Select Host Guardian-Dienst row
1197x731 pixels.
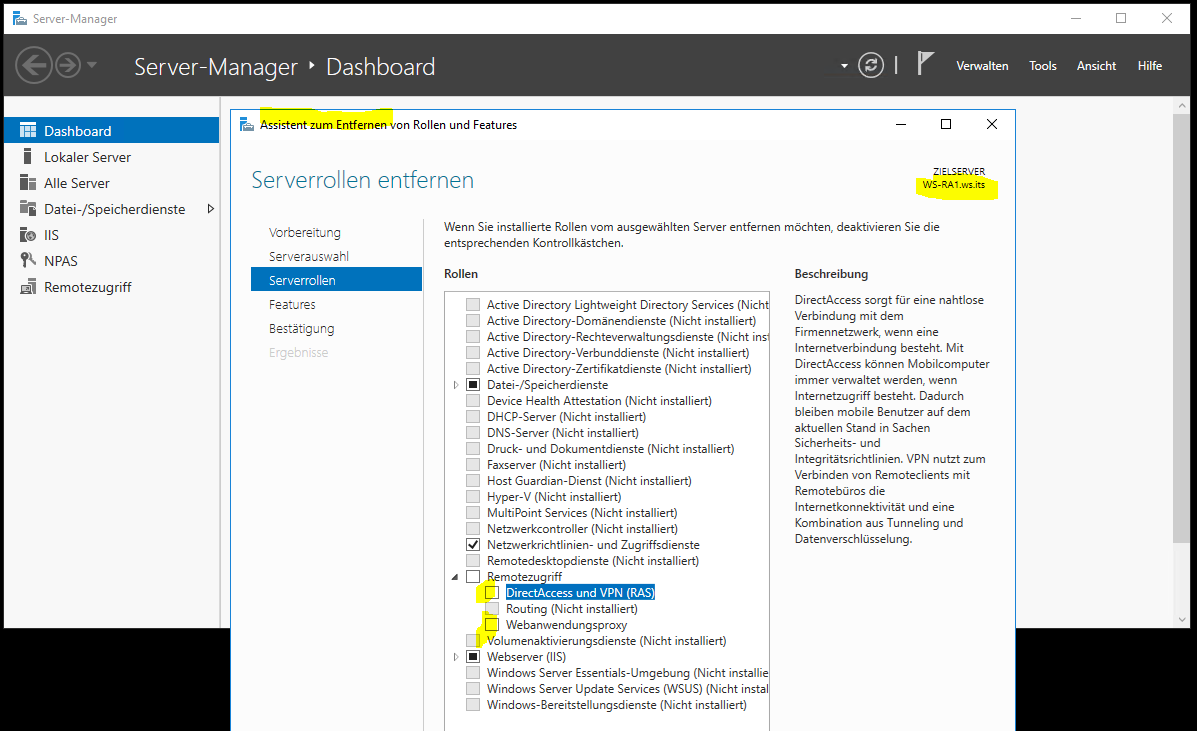589,481
